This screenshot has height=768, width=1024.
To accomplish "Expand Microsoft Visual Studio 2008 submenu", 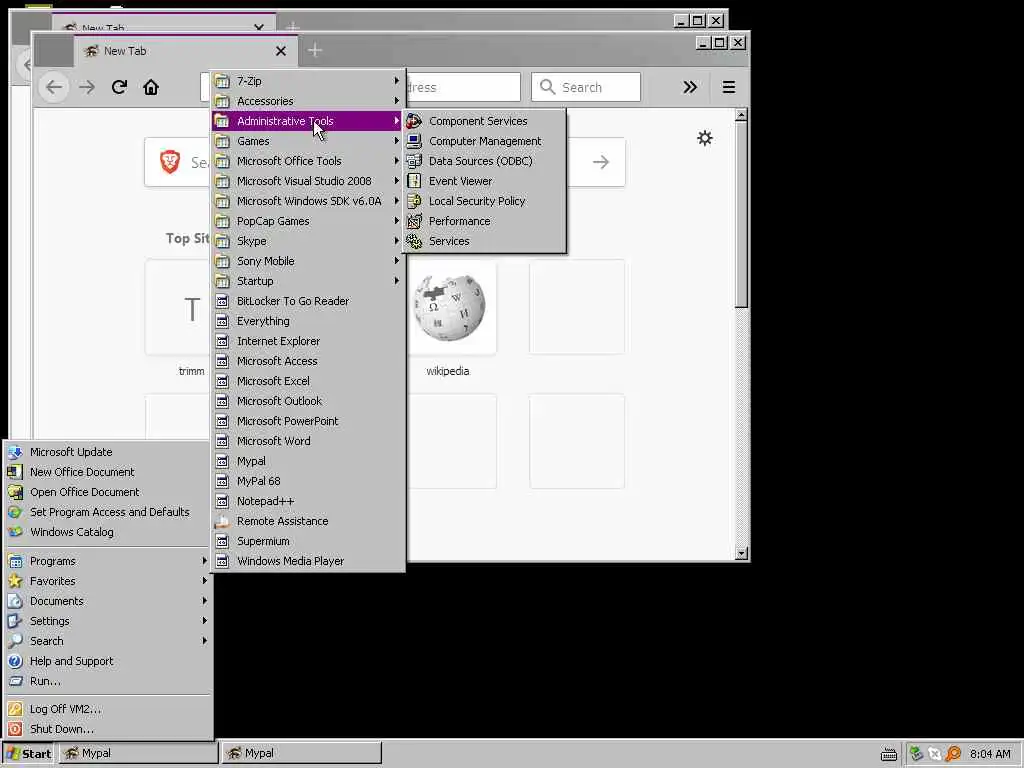I will [308, 181].
